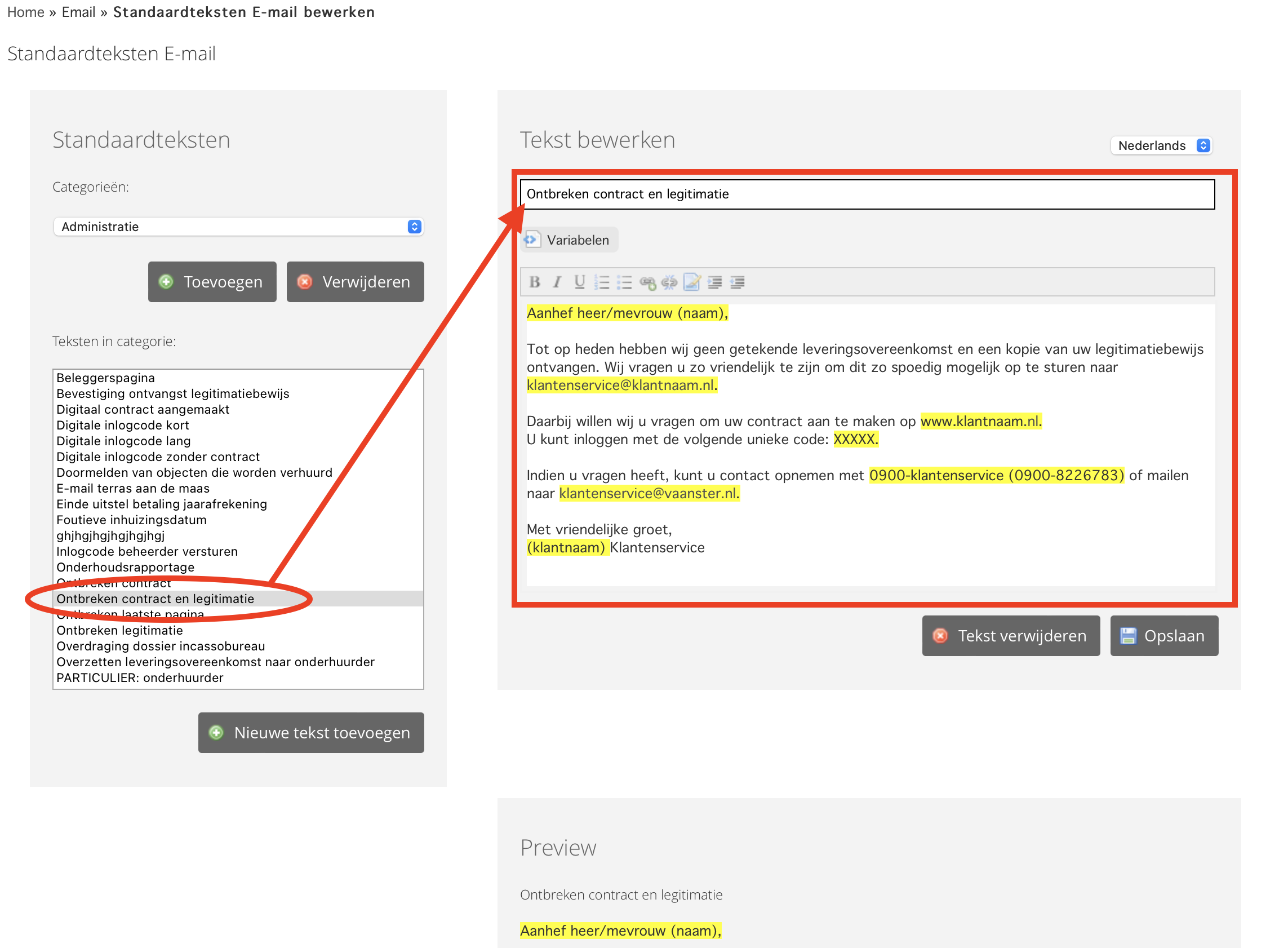Click the text title input field
The height and width of the screenshot is (948, 1288).
tap(867, 194)
